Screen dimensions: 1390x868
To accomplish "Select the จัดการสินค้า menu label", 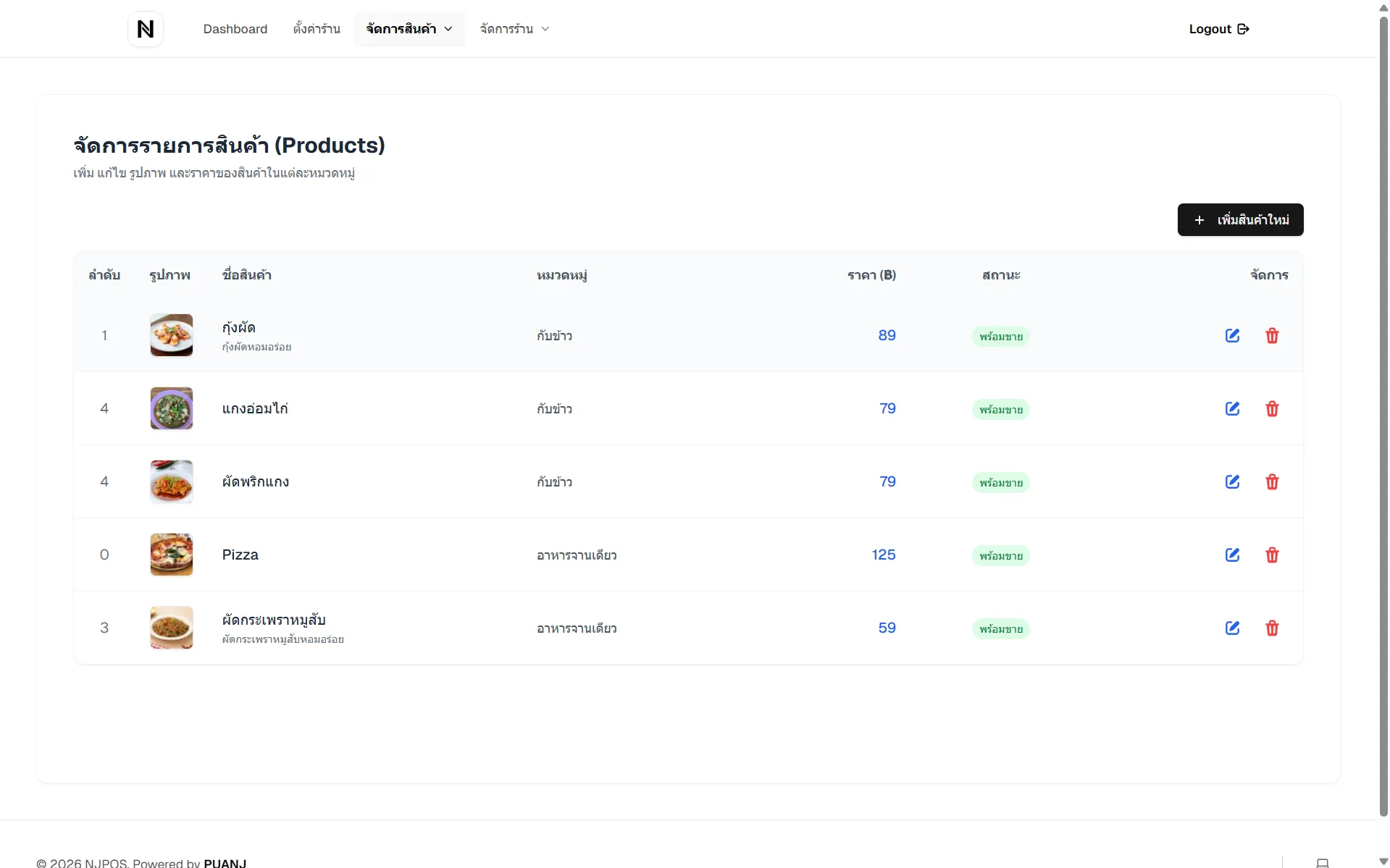I will click(401, 29).
